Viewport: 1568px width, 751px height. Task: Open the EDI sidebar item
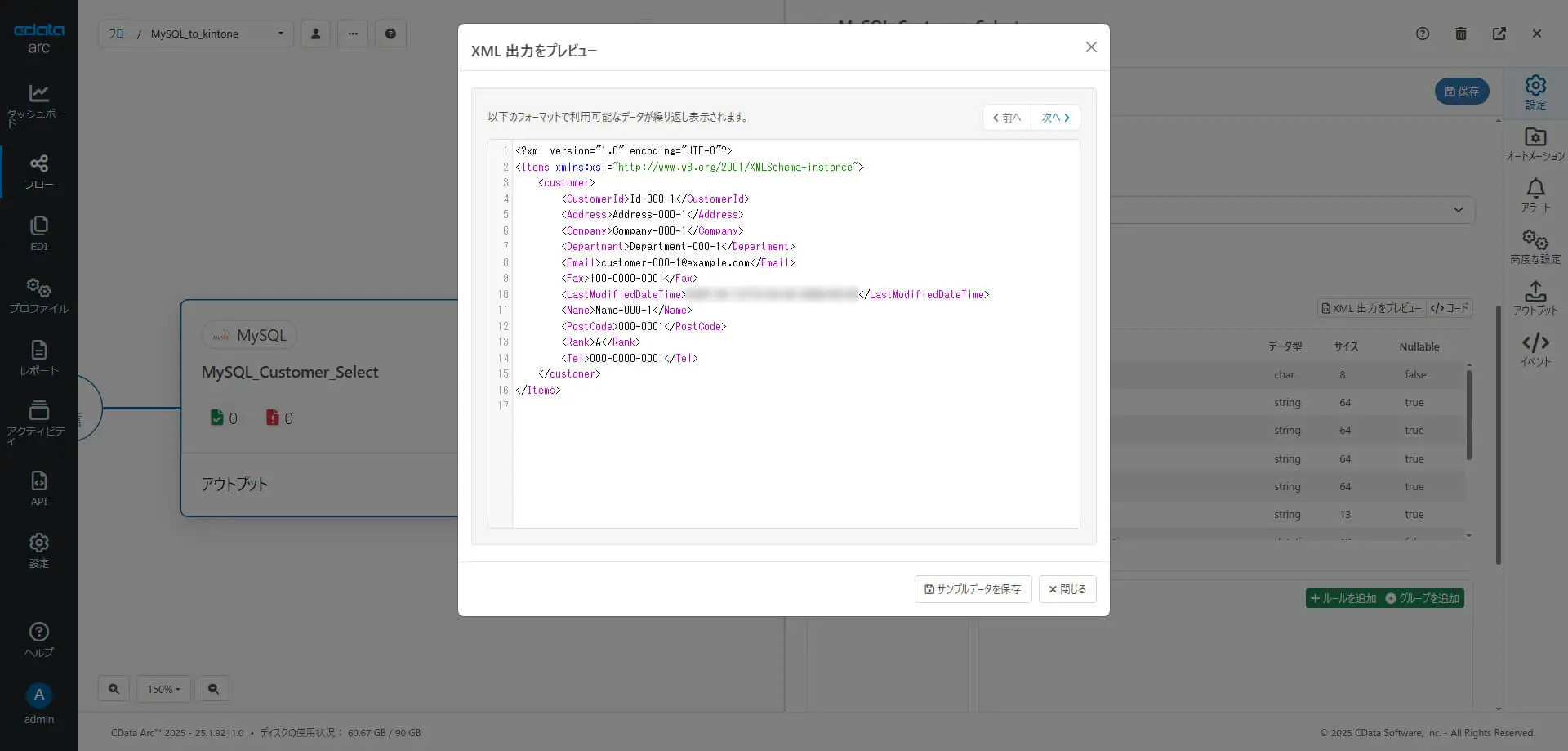pyautogui.click(x=38, y=234)
